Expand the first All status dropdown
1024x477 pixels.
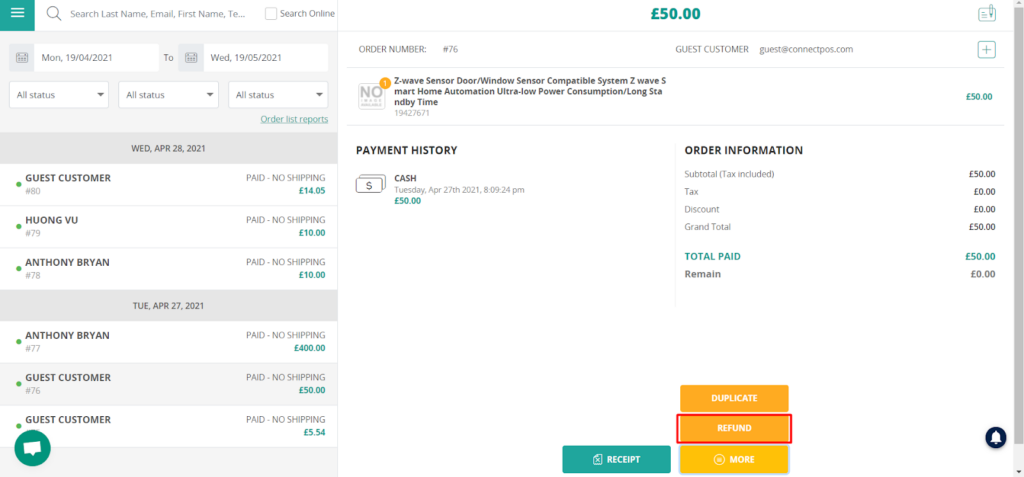click(x=59, y=95)
